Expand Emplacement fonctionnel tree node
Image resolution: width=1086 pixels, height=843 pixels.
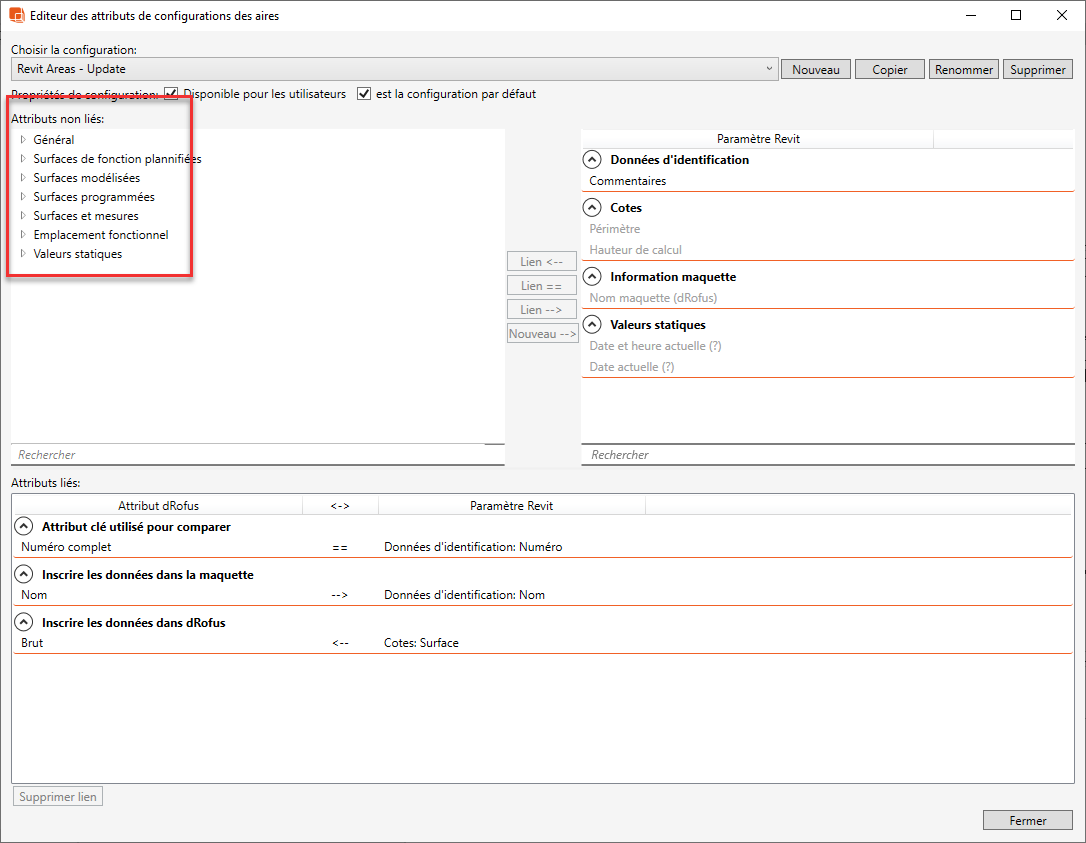23,235
